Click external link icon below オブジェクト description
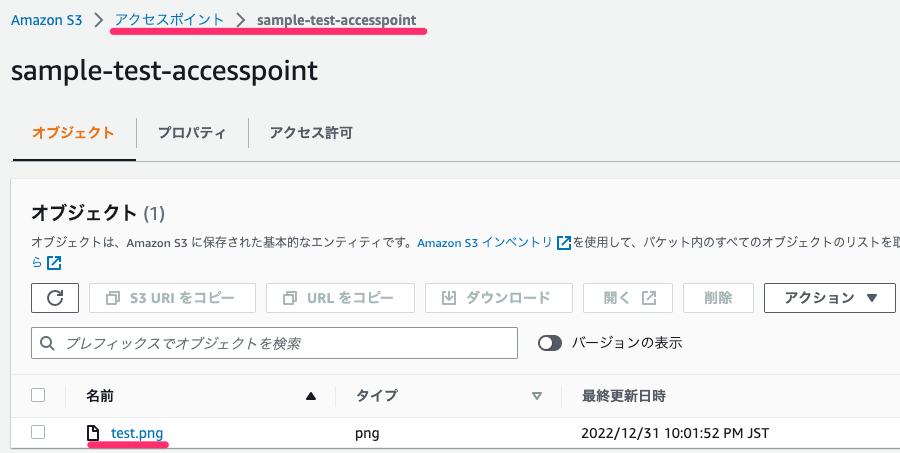The width and height of the screenshot is (900, 453). [54, 263]
